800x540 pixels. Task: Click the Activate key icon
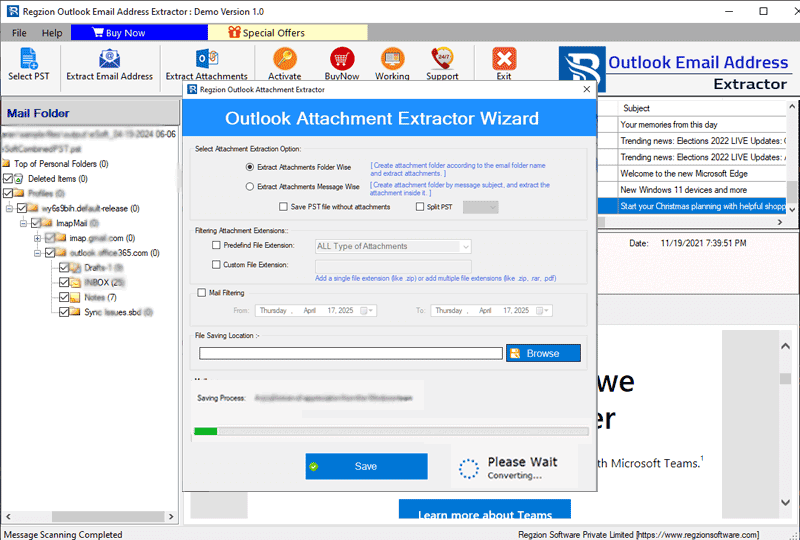click(285, 59)
